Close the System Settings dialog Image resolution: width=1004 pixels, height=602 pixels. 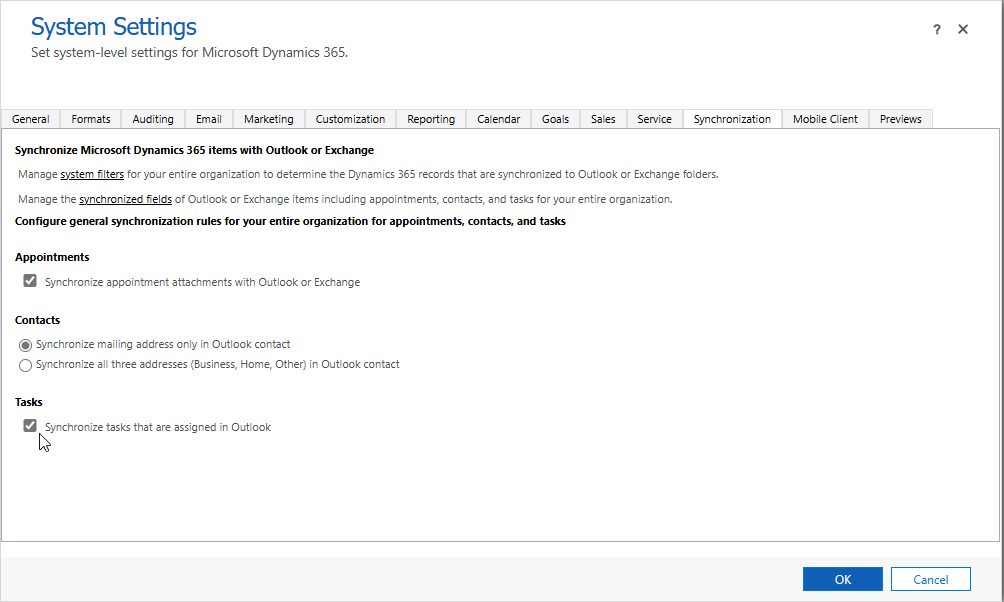[962, 29]
